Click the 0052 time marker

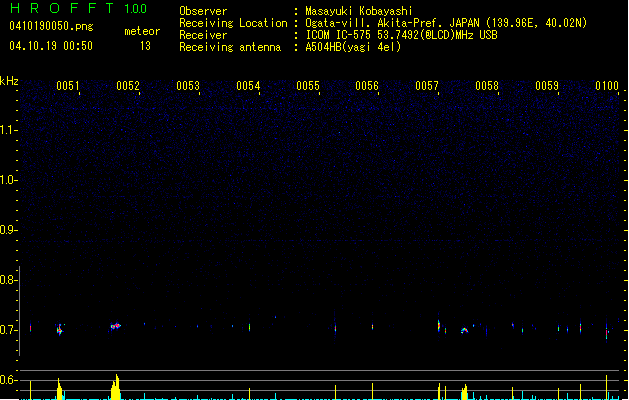128,86
